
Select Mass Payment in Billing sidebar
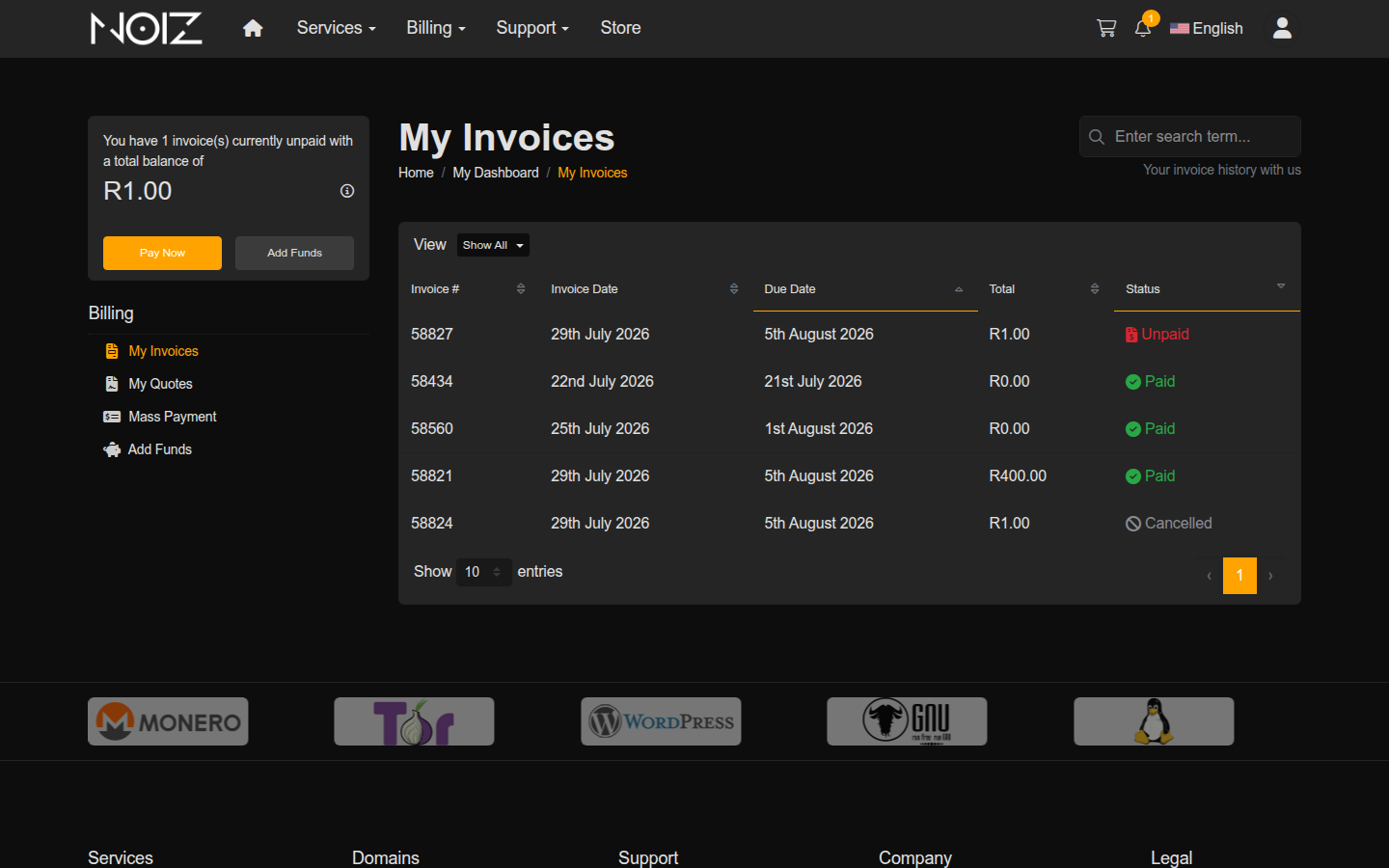(173, 417)
